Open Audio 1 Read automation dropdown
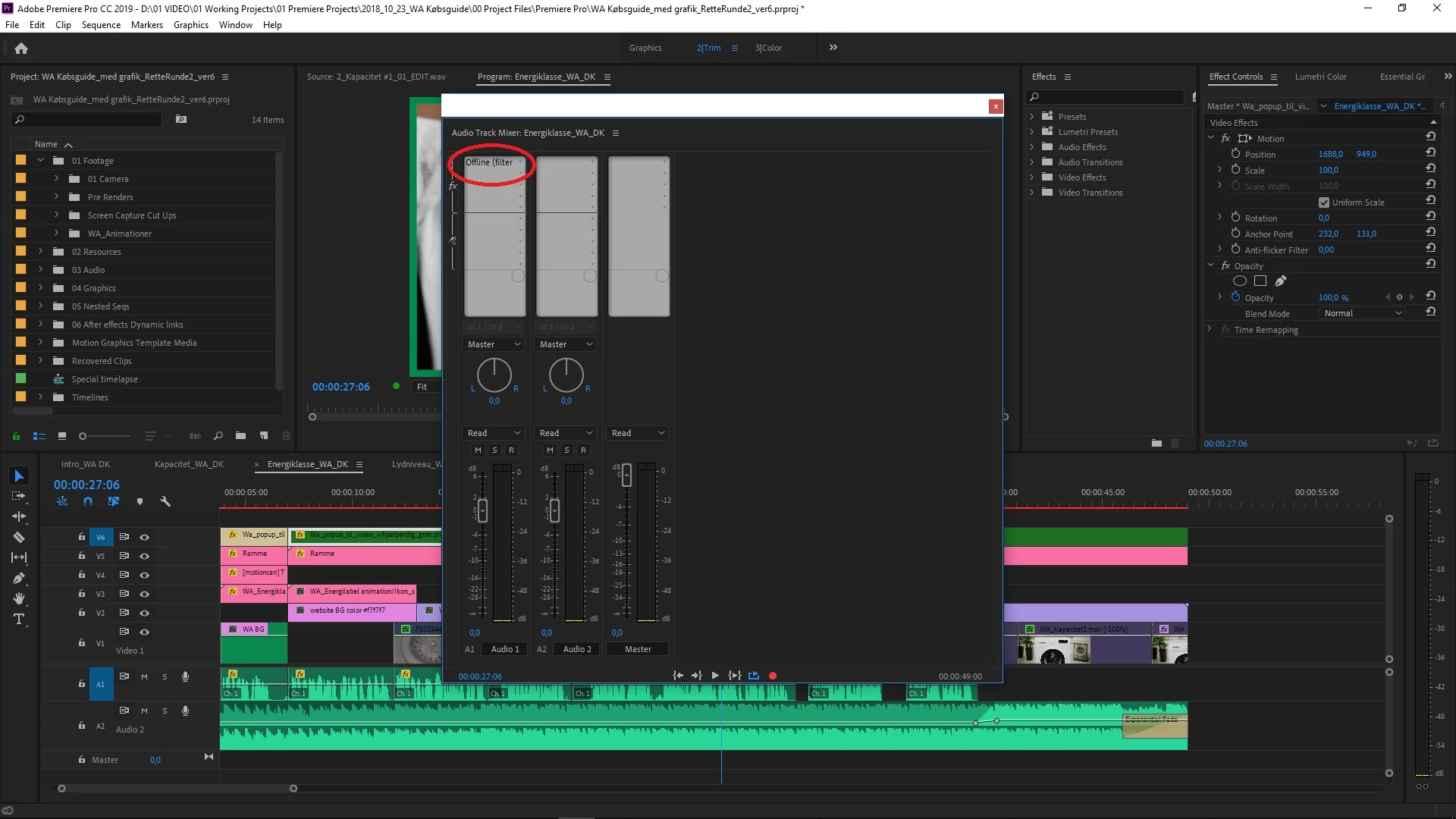Viewport: 1456px width, 819px height. [x=493, y=433]
